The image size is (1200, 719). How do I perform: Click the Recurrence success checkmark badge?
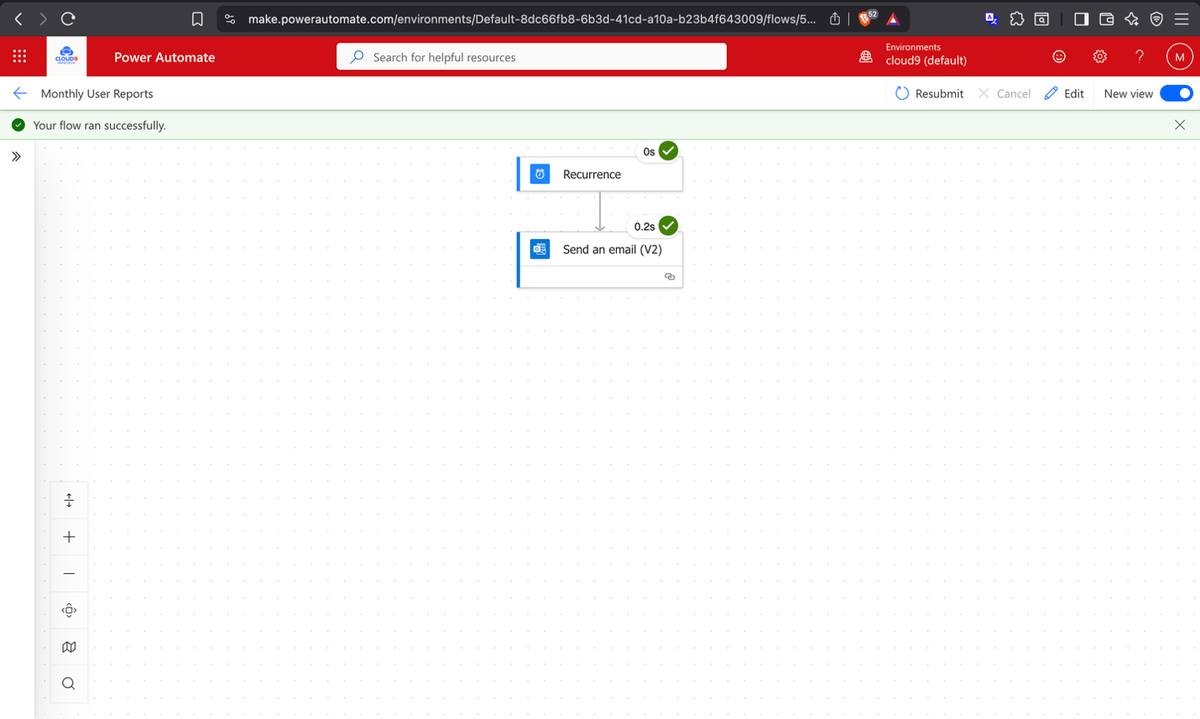tap(669, 151)
